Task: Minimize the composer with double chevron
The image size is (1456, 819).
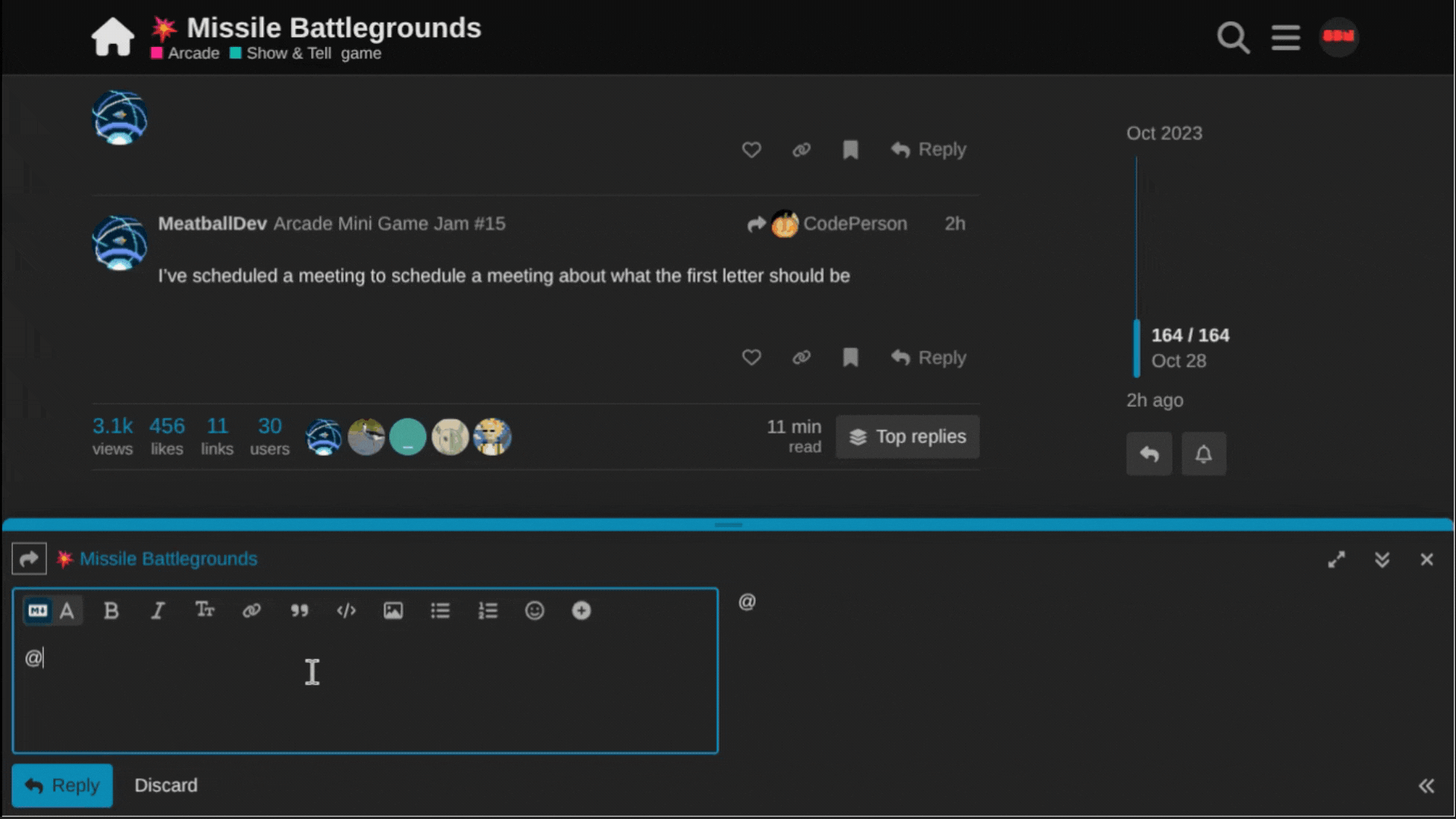Action: (x=1382, y=560)
